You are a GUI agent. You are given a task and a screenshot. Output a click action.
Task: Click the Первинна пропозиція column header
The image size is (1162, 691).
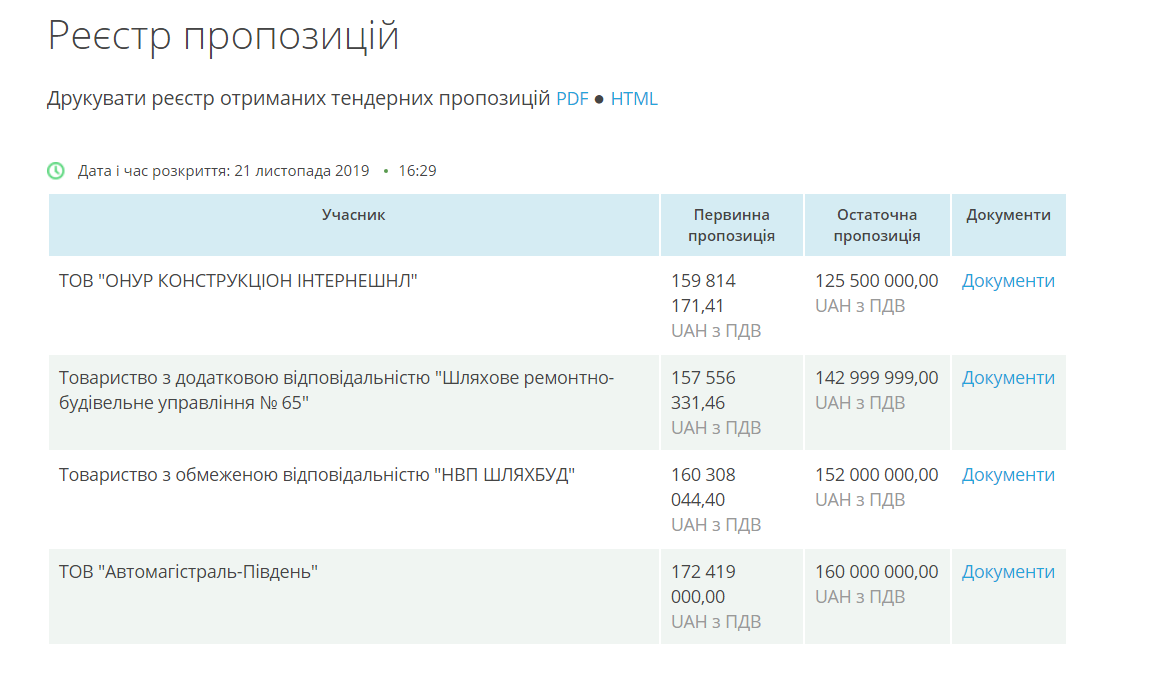pyautogui.click(x=732, y=225)
